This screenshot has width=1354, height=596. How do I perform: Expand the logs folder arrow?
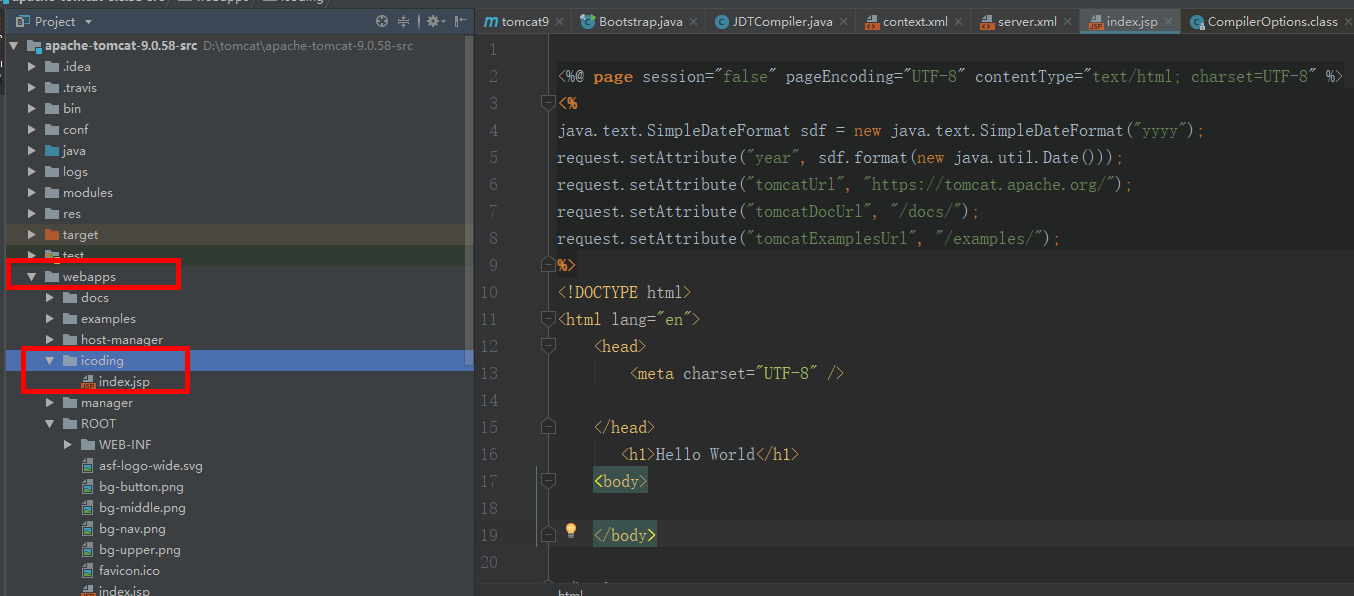point(31,172)
